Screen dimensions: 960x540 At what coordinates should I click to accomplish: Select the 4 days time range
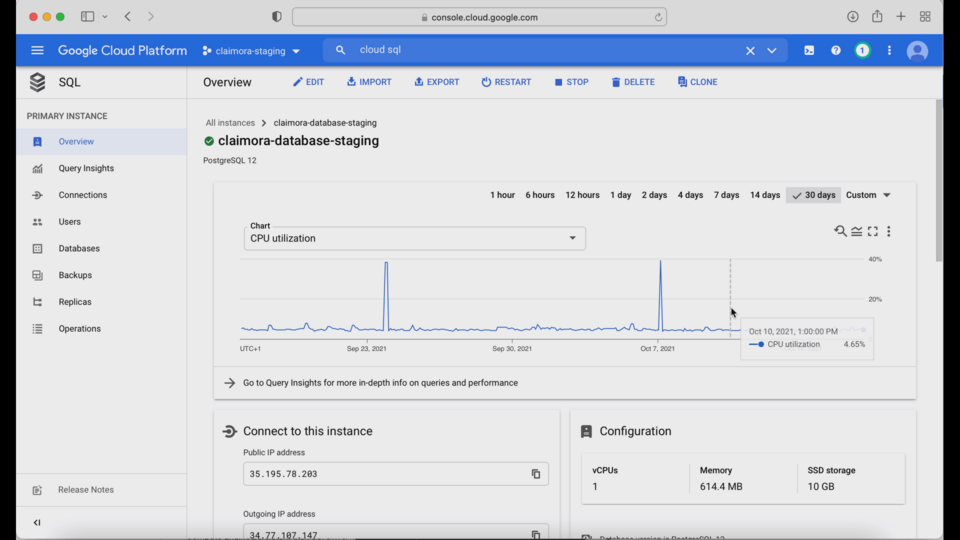click(x=690, y=195)
